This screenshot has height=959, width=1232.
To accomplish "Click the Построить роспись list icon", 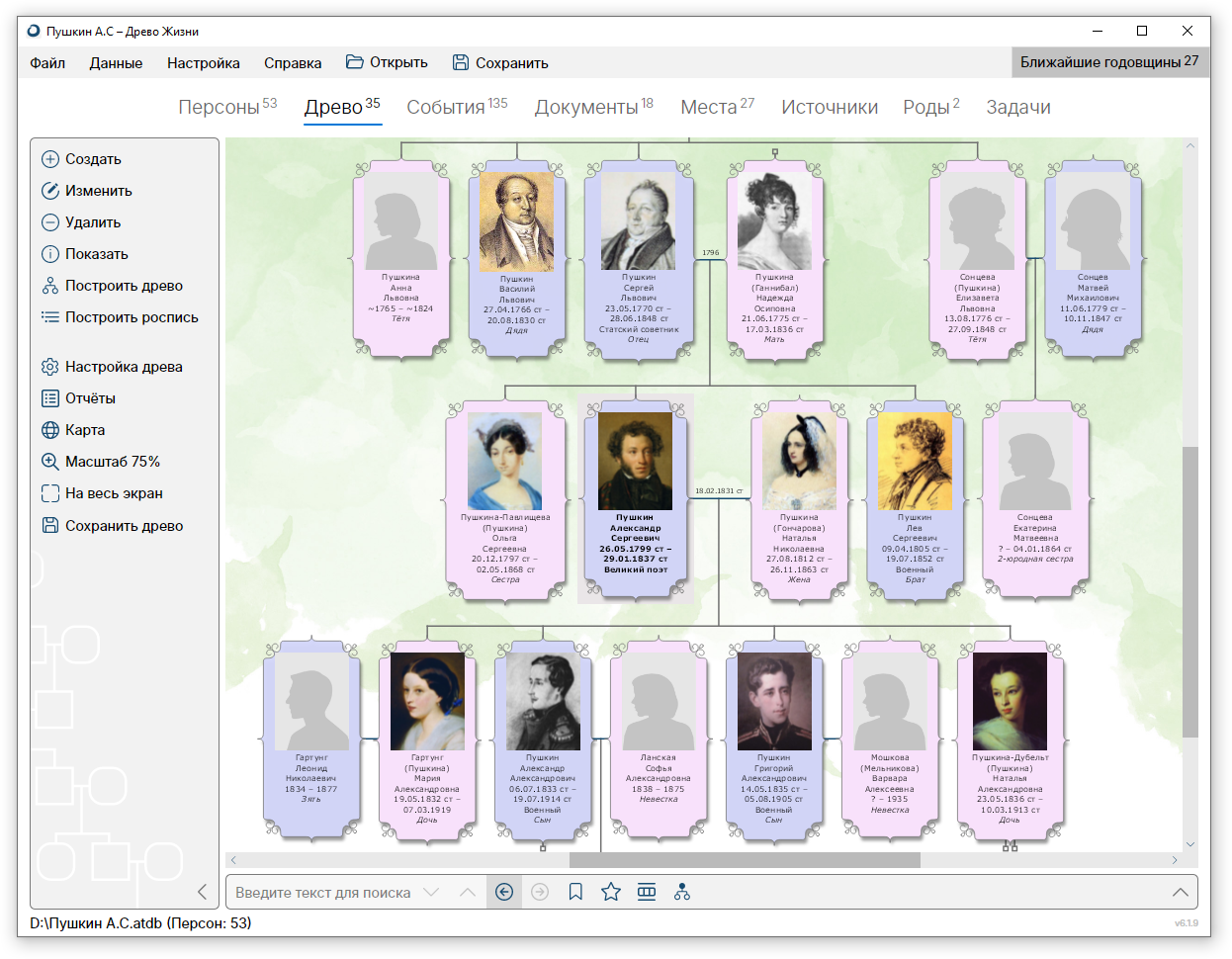I will pos(50,317).
